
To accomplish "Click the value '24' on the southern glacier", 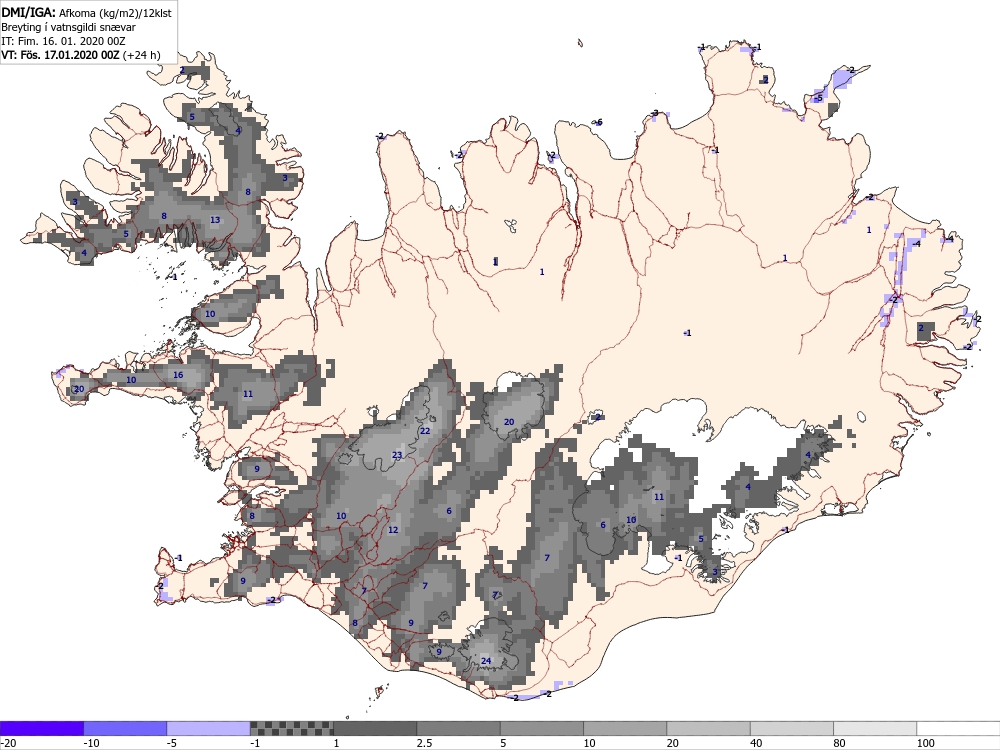I will pos(486,661).
